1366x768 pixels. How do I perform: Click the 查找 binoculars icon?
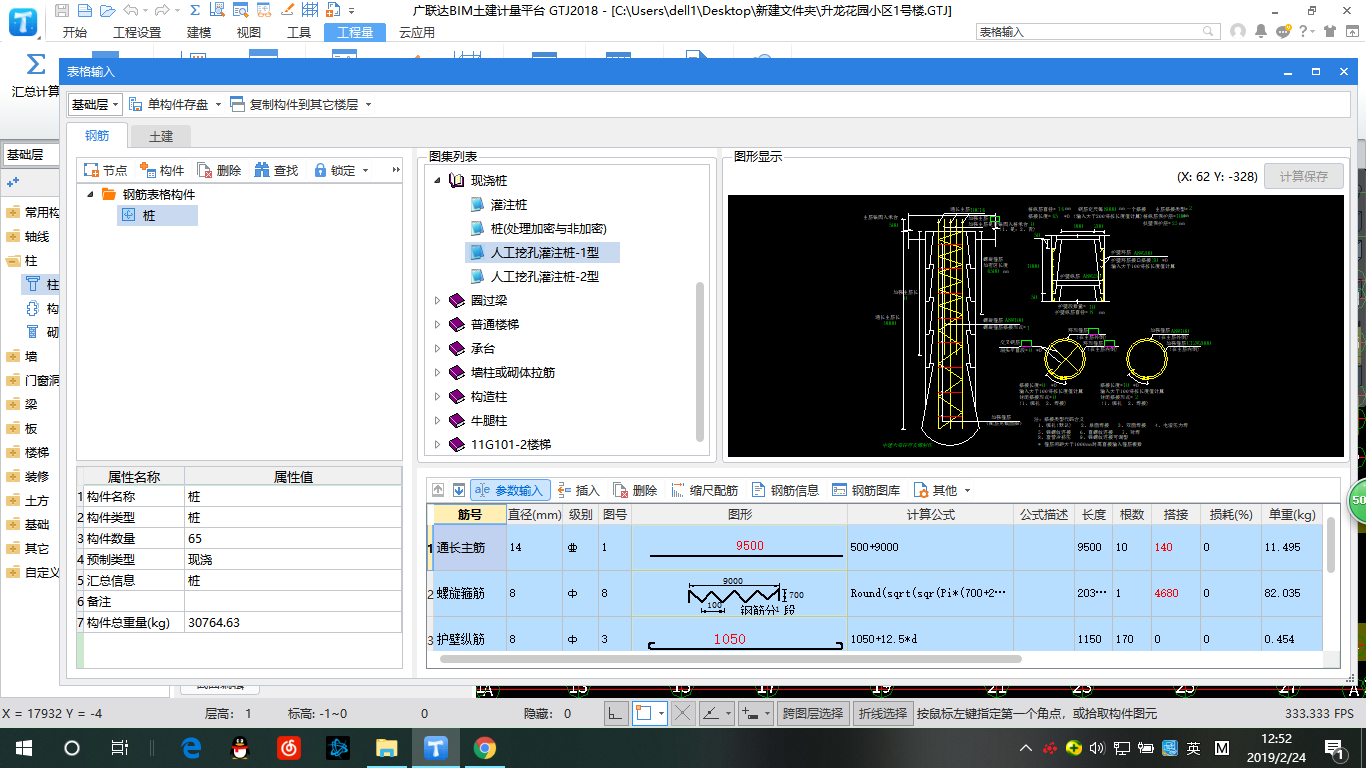coord(262,170)
